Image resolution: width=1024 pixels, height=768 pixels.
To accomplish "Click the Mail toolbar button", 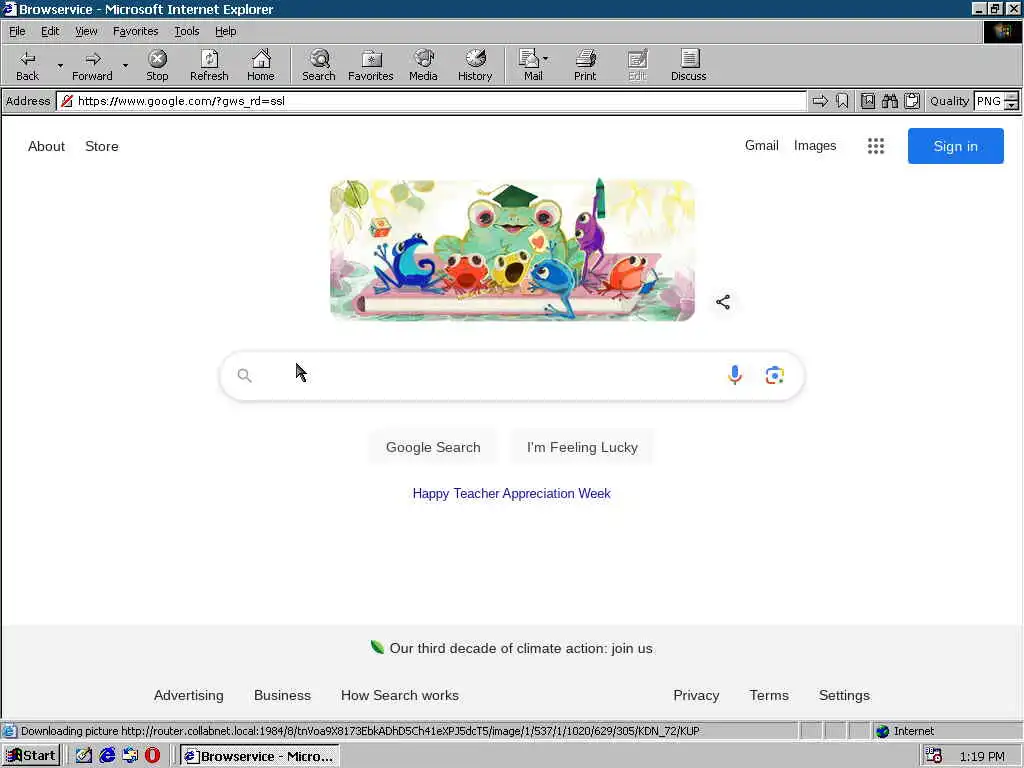I will 531,65.
